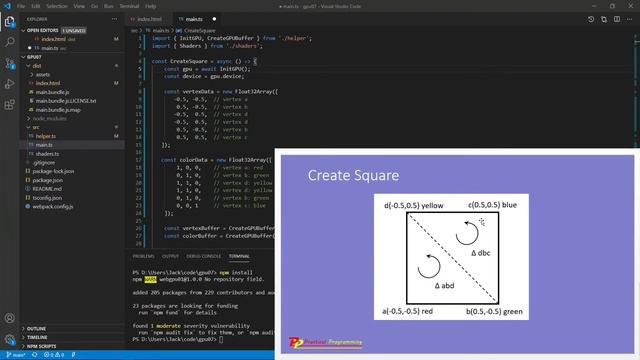Viewport: 640px width, 360px height.
Task: Click the git branch indicator in status bar
Action: click(x=16, y=355)
